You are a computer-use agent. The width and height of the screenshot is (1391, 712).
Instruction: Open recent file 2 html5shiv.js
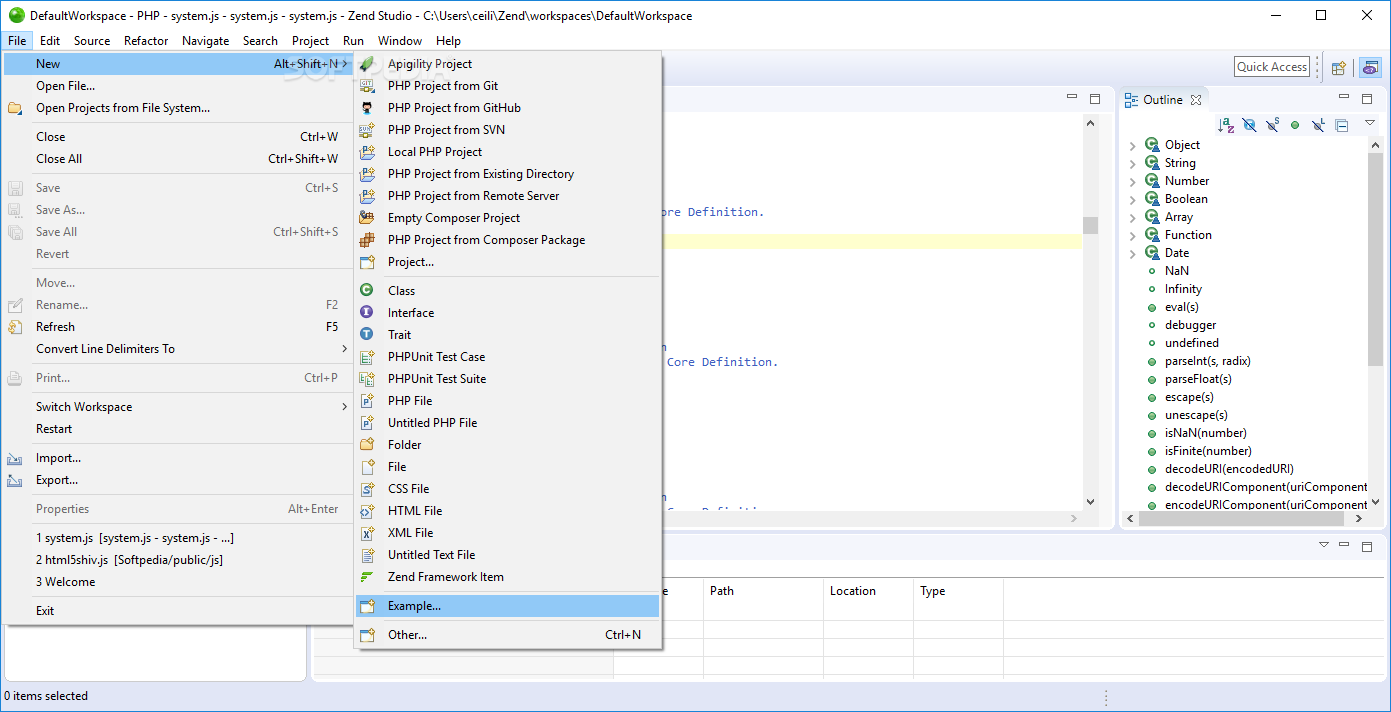(178, 560)
